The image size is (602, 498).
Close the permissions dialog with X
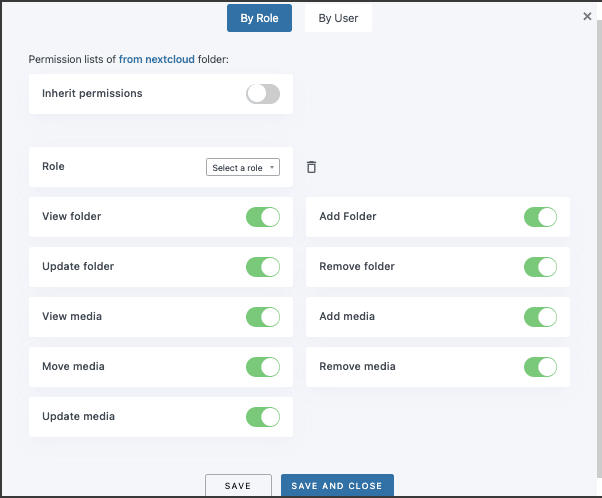click(x=587, y=17)
